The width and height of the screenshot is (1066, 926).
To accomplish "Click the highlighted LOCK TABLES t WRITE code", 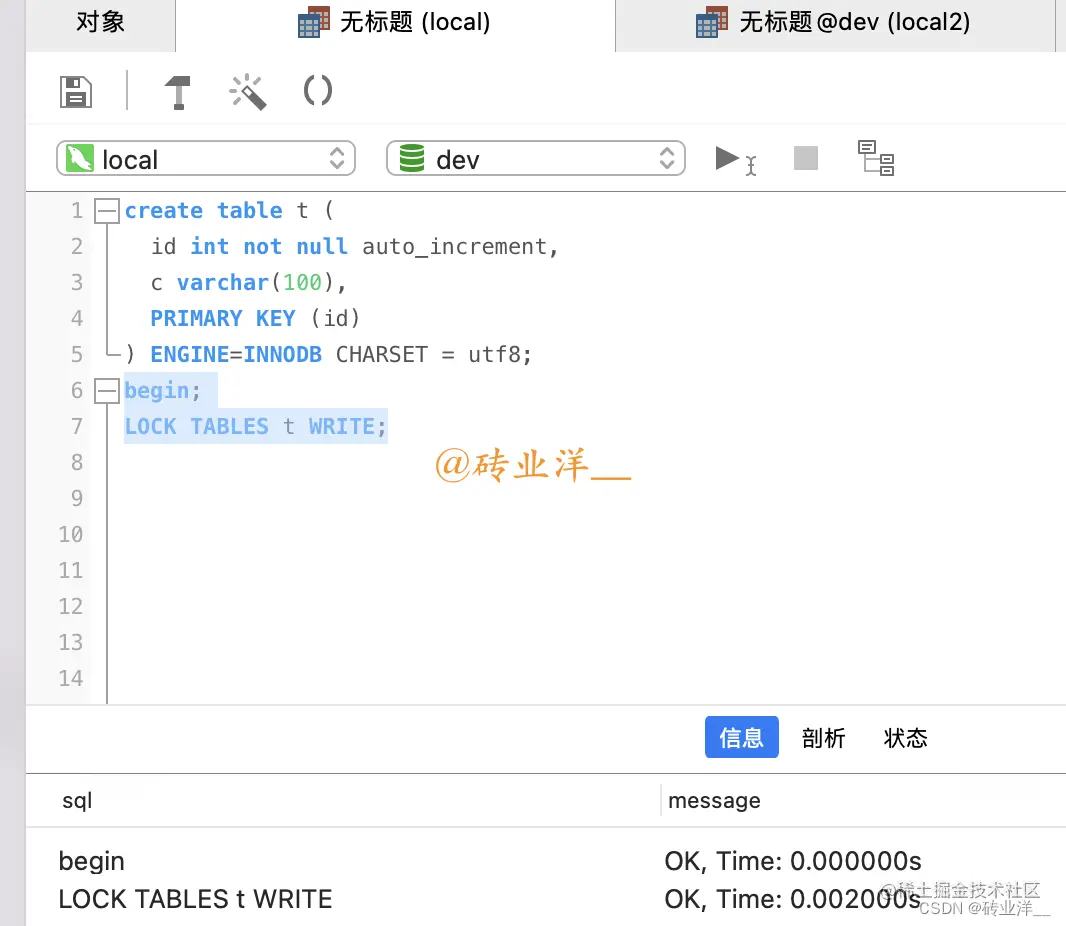I will [256, 426].
